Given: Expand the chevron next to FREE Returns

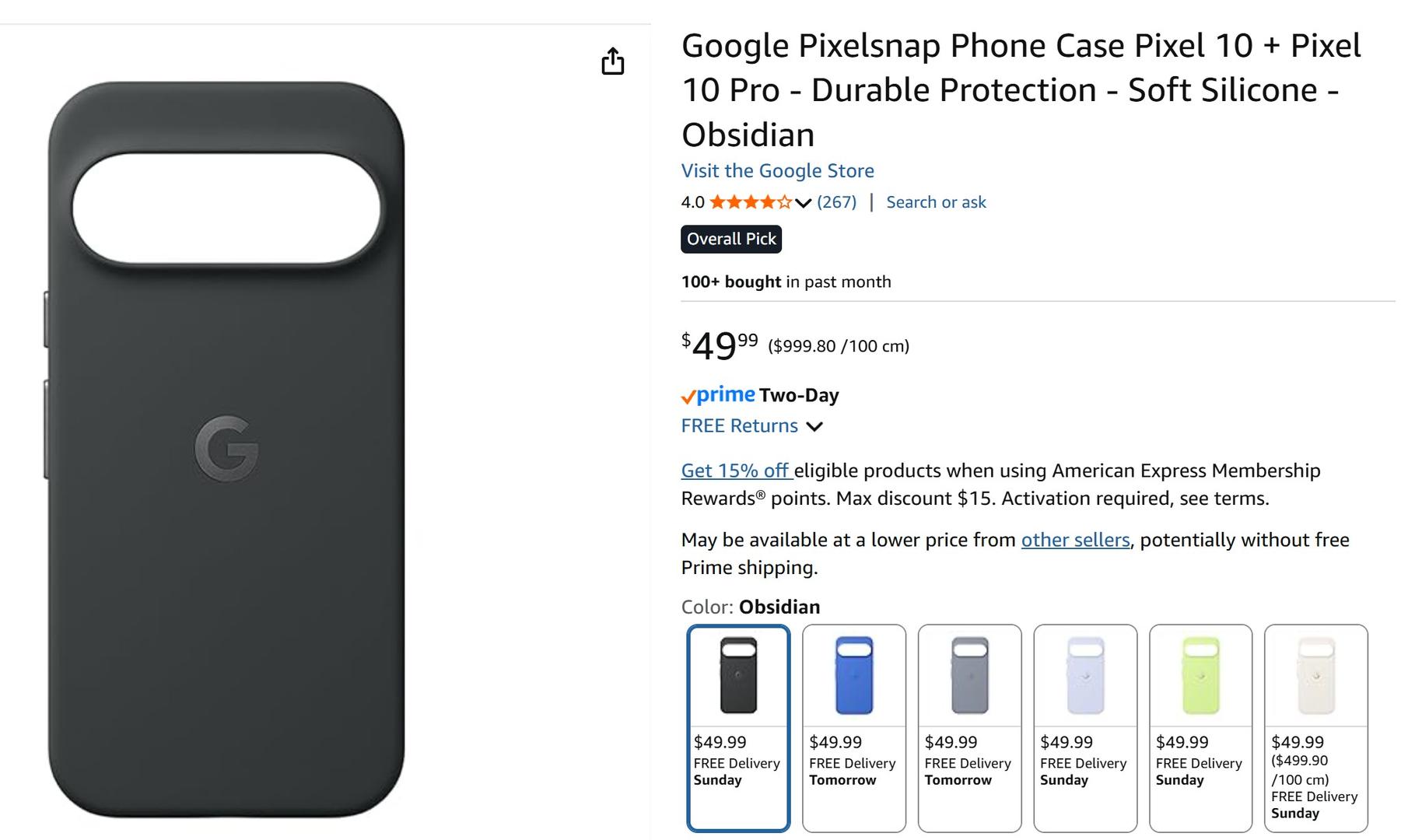Looking at the screenshot, I should 814,426.
